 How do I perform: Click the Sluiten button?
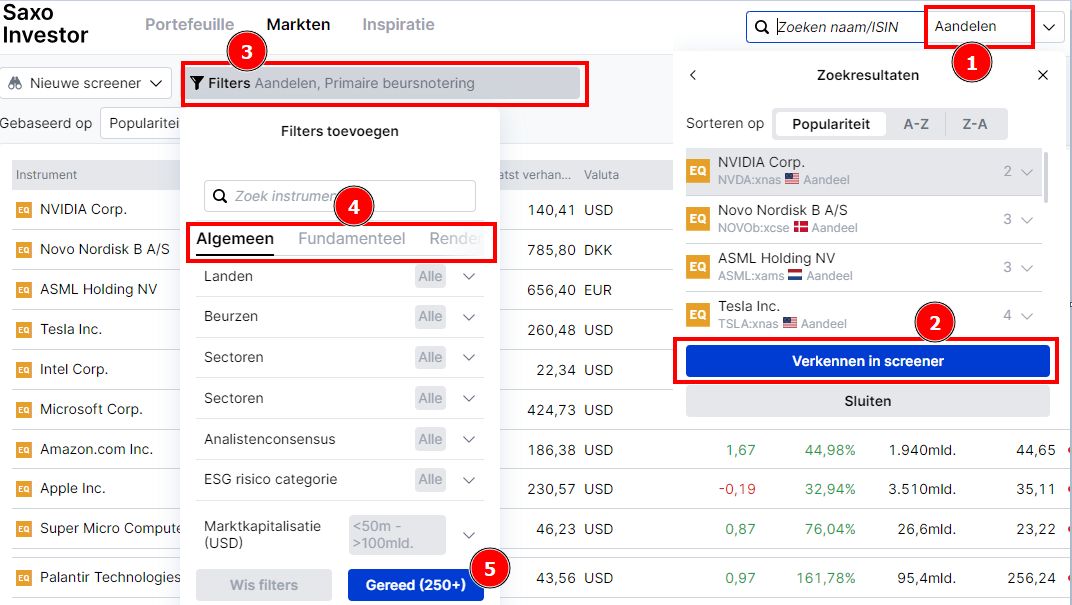(868, 401)
